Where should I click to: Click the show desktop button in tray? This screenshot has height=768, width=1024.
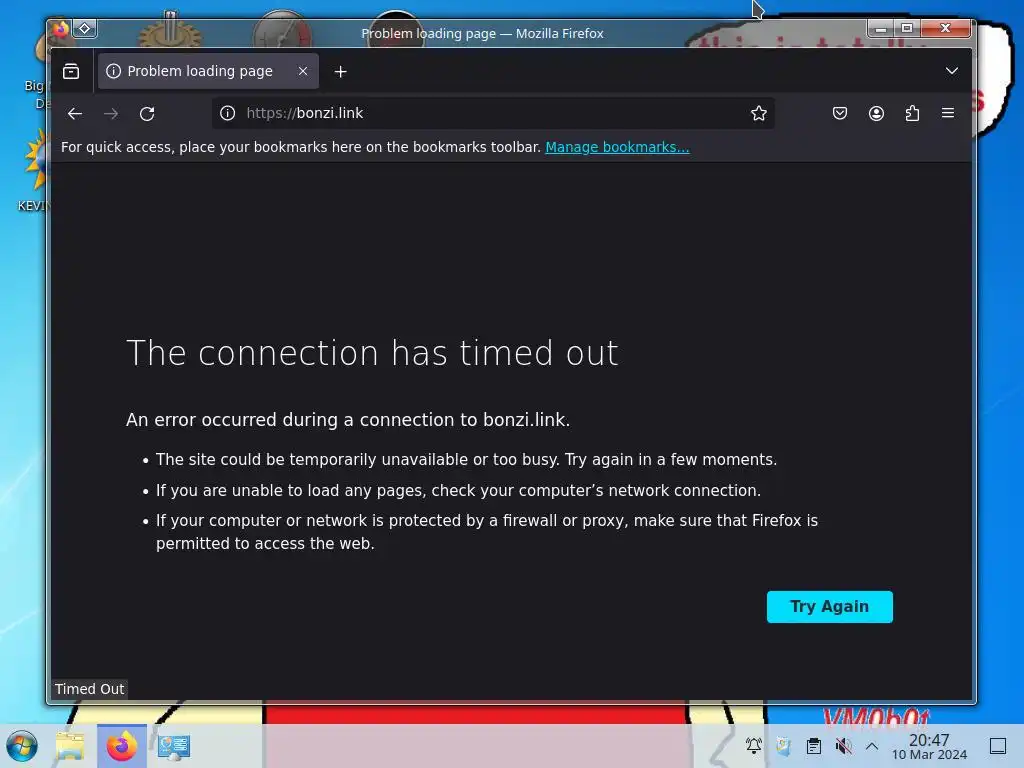998,746
